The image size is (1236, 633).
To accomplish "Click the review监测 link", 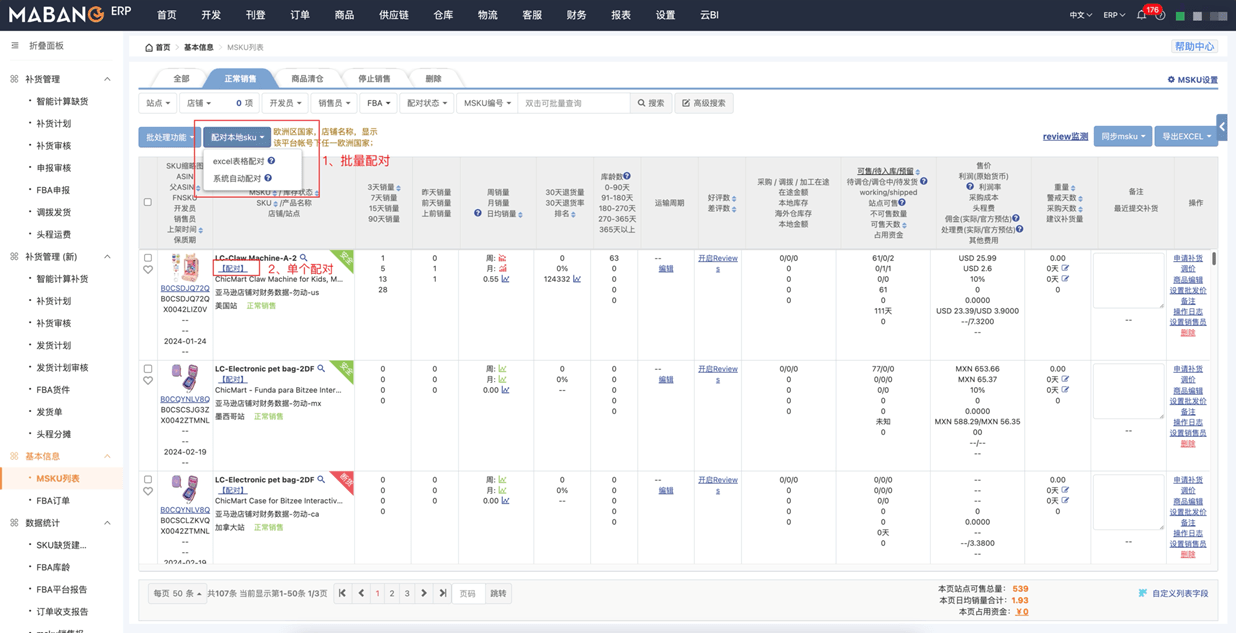I will click(x=1064, y=137).
